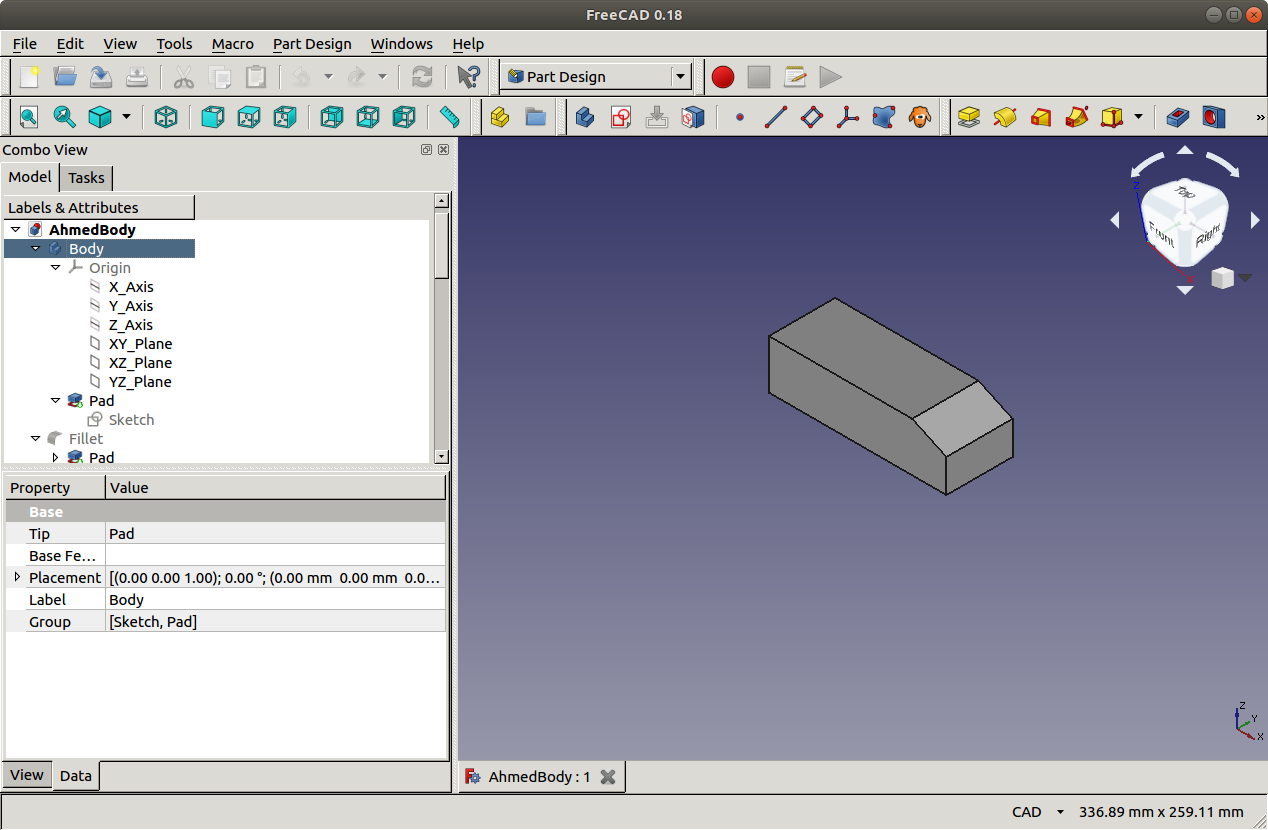Collapse the Fillet tree node

[36, 439]
